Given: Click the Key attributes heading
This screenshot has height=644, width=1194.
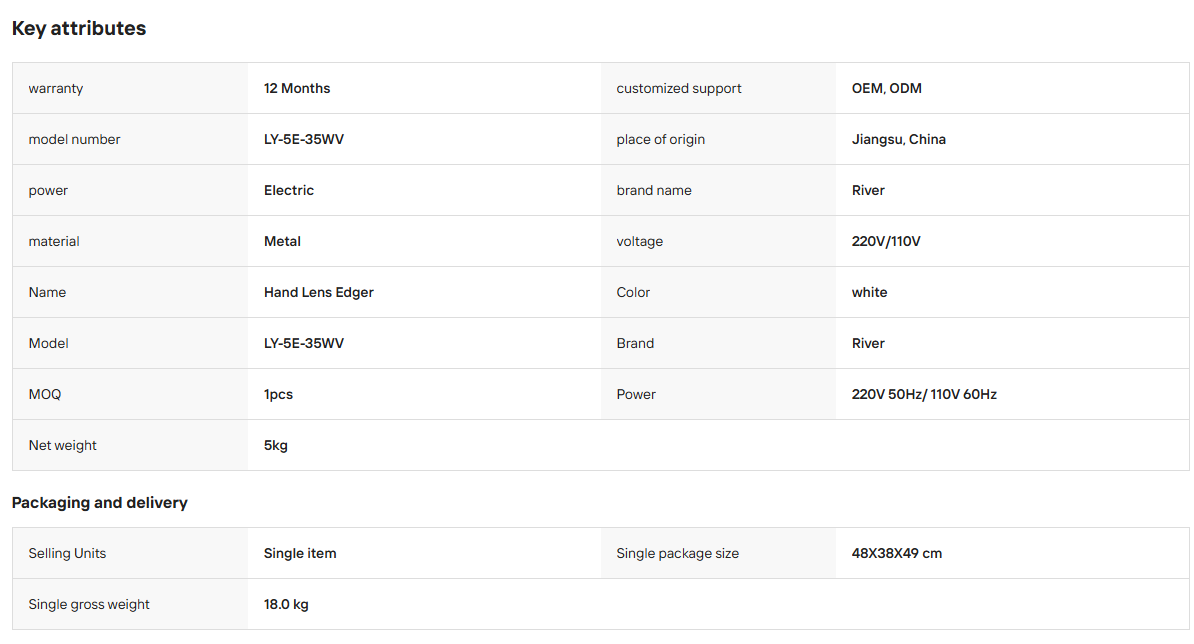Looking at the screenshot, I should tap(78, 28).
